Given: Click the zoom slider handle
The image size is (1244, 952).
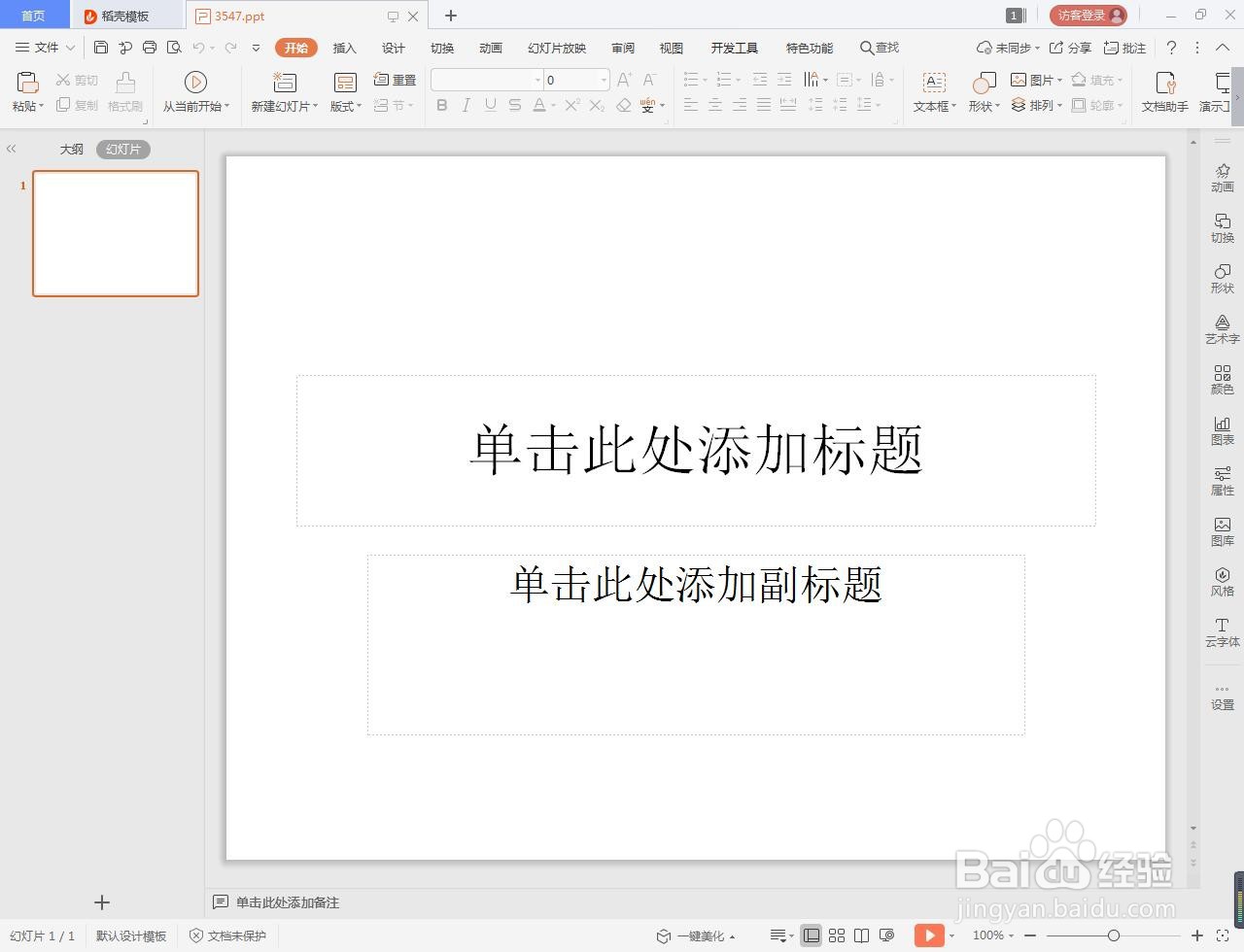Looking at the screenshot, I should [1114, 935].
